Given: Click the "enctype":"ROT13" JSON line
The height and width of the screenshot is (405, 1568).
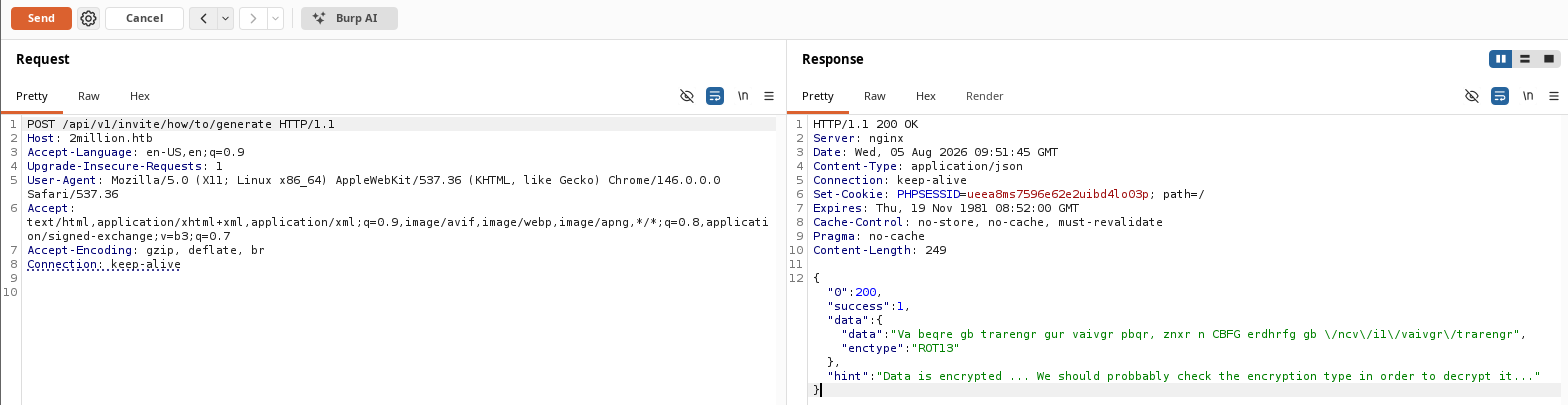Looking at the screenshot, I should pyautogui.click(x=901, y=348).
